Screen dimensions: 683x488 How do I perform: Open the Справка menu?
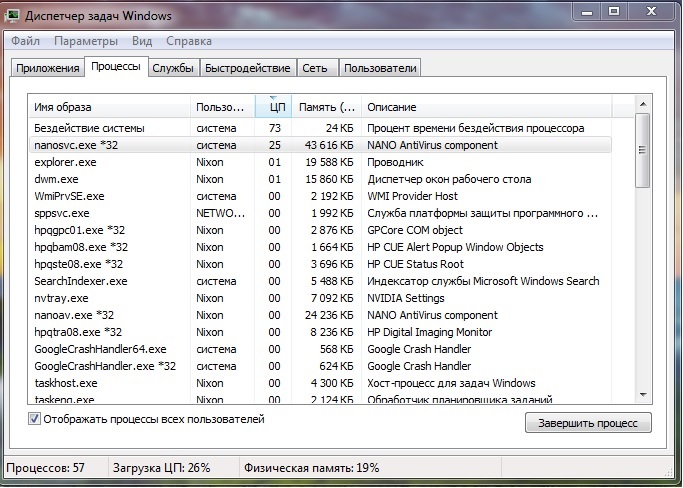[188, 41]
